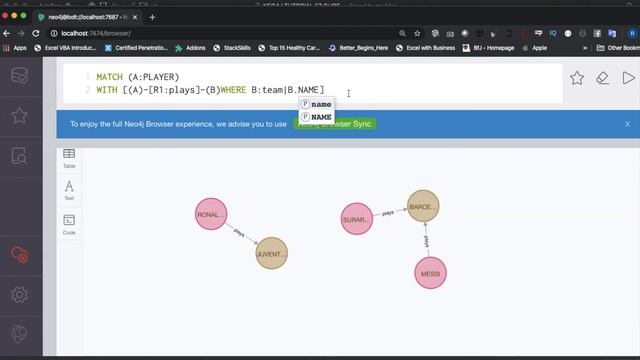Select the MESSI player node
Image resolution: width=640 pixels, height=360 pixels.
[430, 273]
